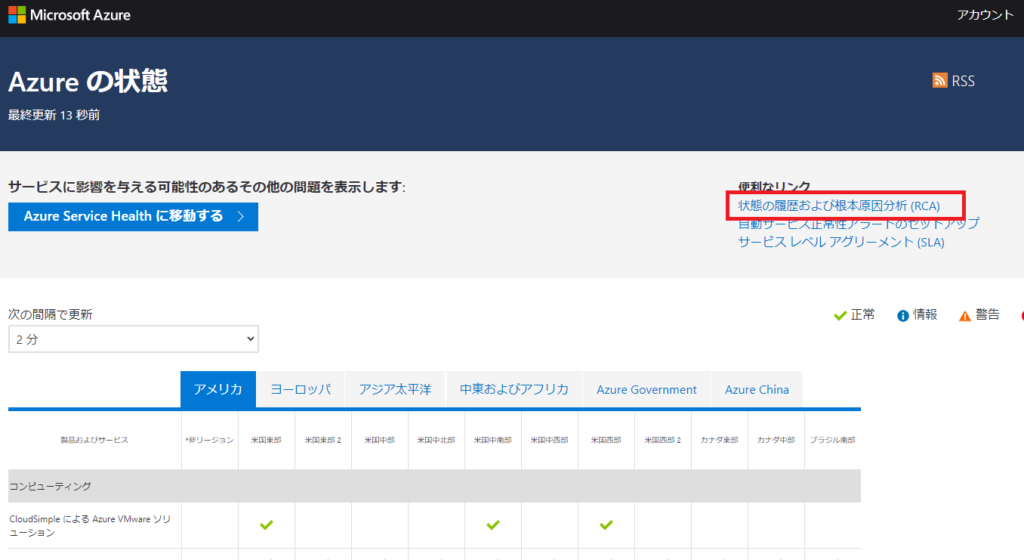The image size is (1024, 560).
Task: Click Azure Service Health に移動する button
Action: coord(133,217)
